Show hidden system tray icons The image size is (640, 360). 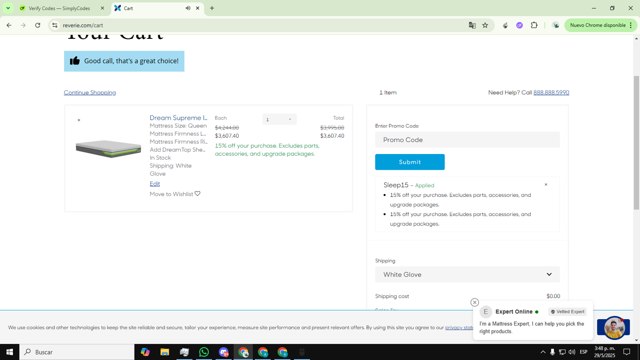pos(542,352)
